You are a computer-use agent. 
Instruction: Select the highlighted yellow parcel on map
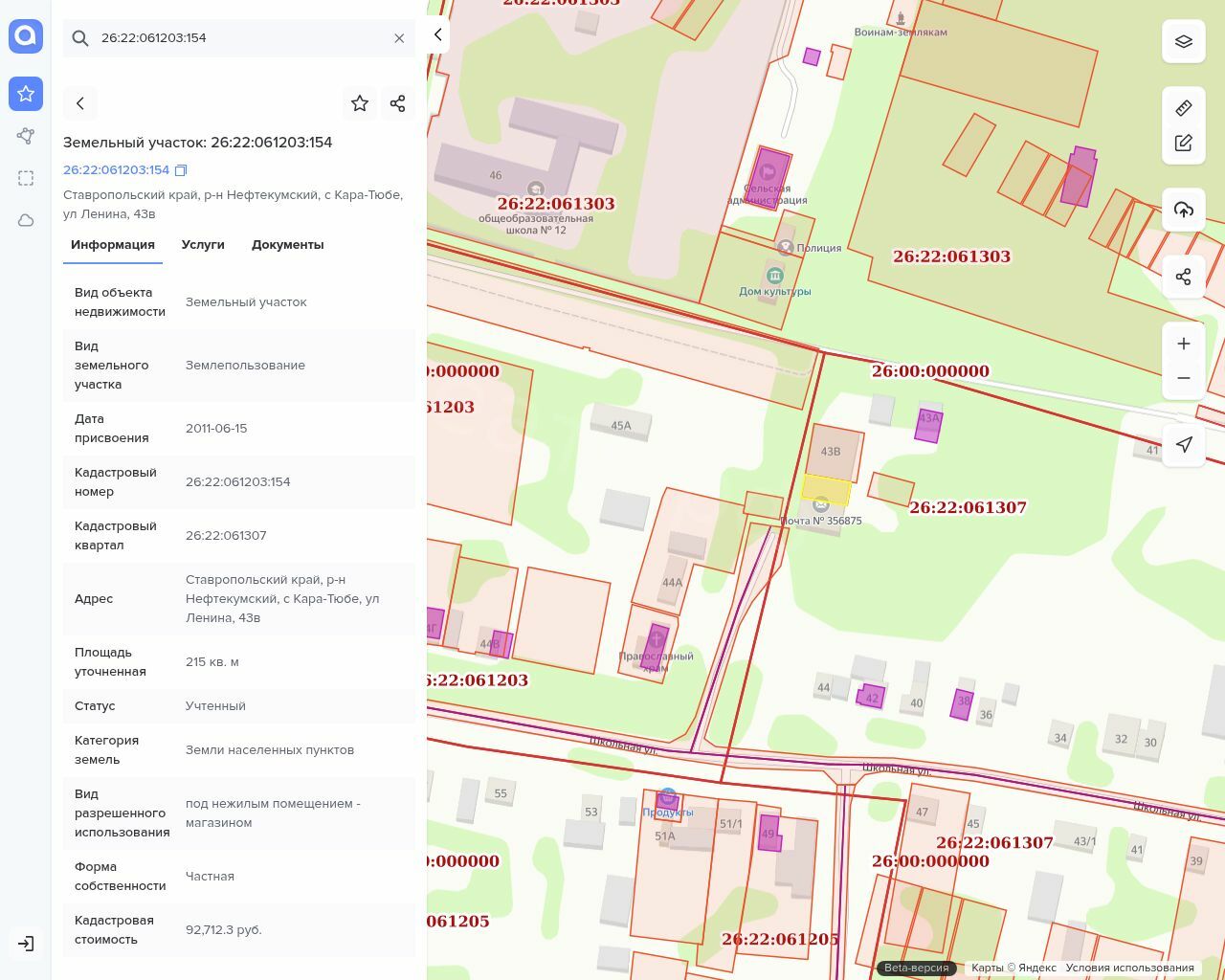(825, 490)
